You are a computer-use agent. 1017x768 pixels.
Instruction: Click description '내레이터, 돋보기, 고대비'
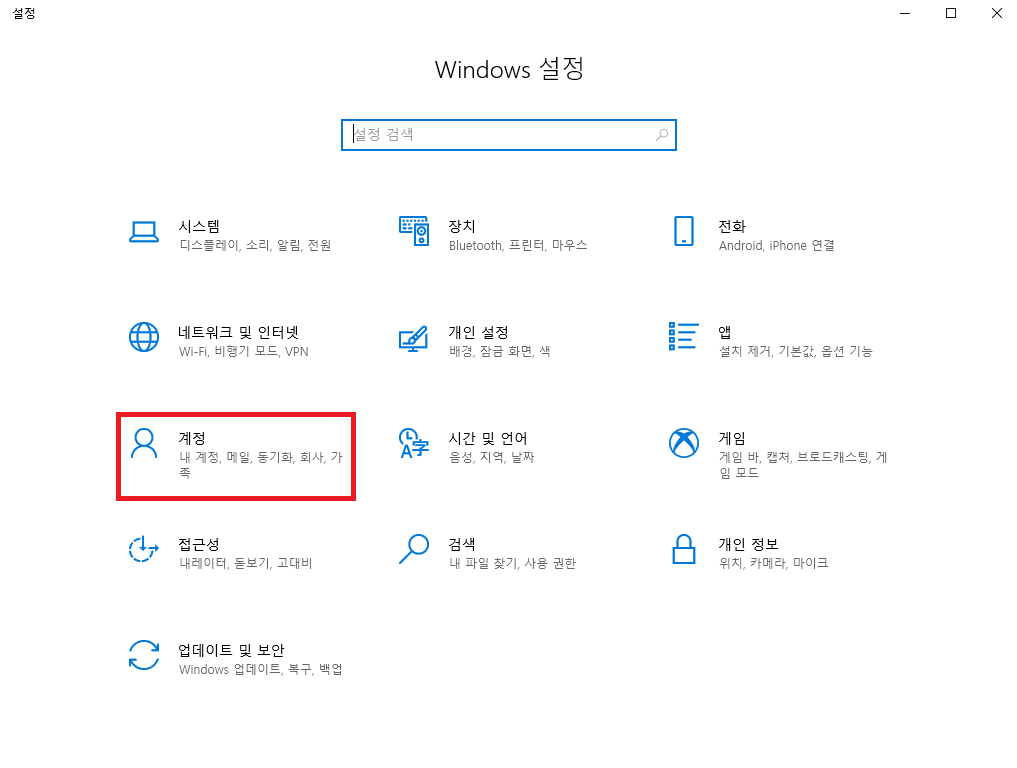[246, 563]
